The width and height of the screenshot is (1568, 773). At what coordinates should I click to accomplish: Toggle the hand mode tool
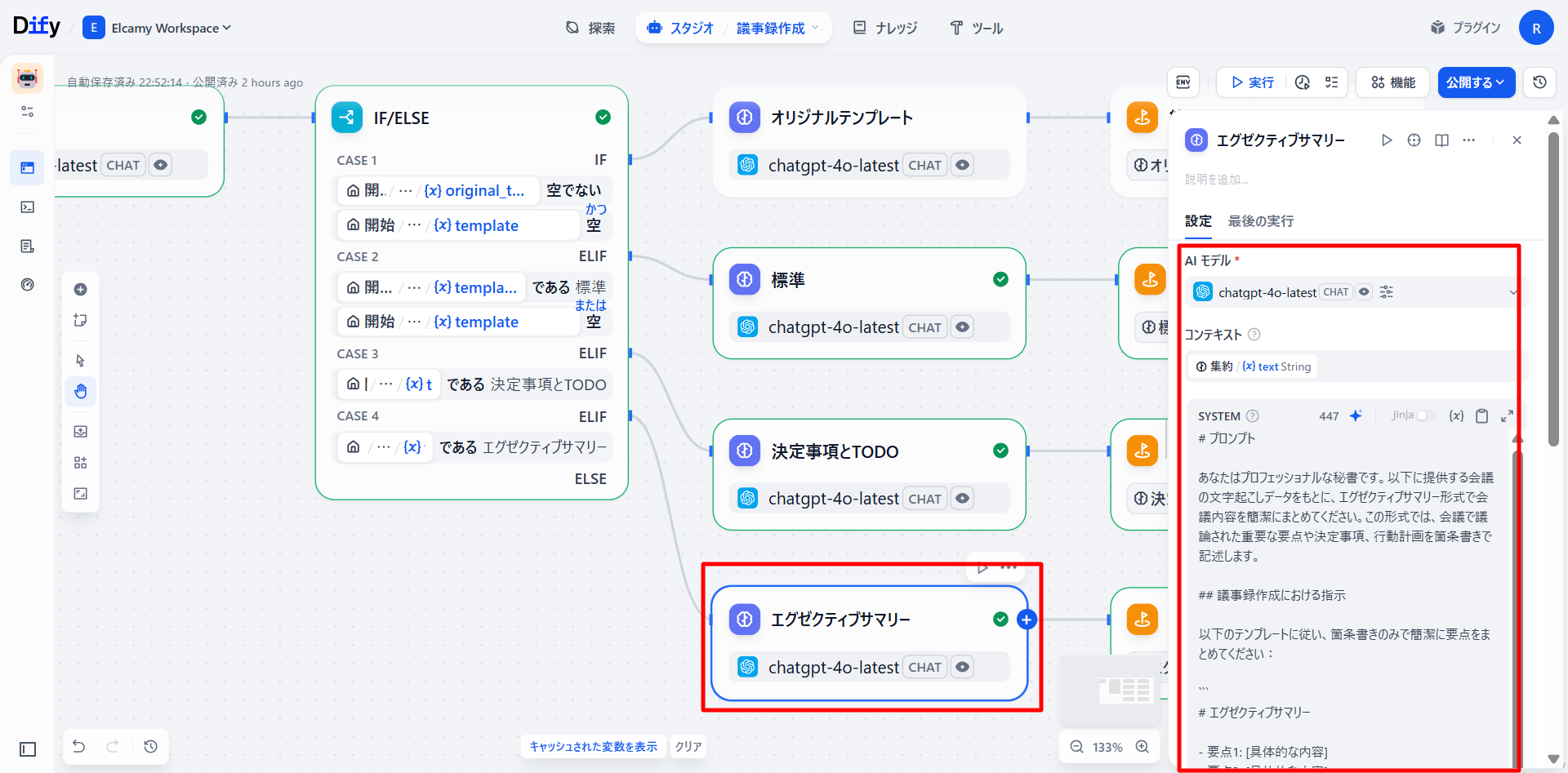coord(80,392)
